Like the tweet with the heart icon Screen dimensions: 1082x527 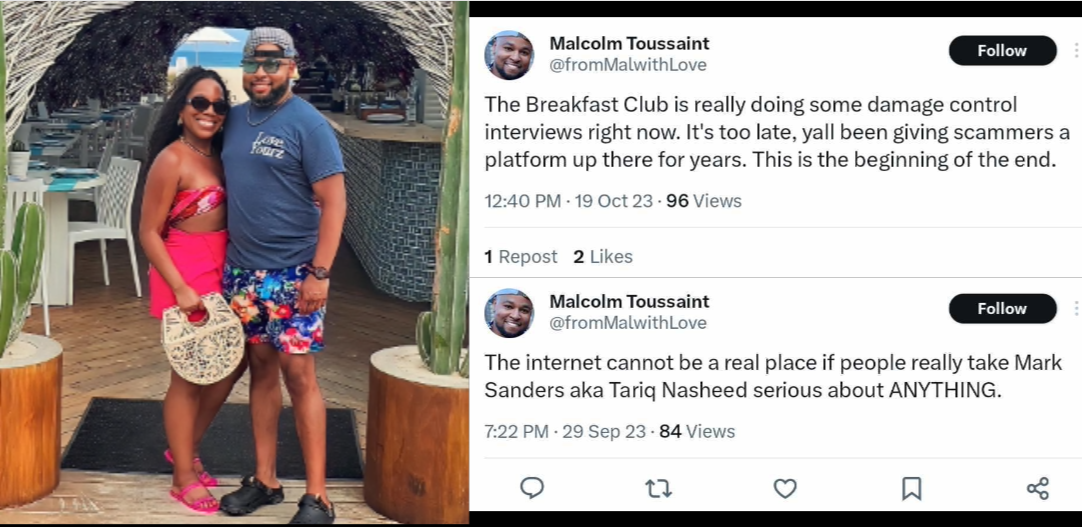(x=785, y=488)
